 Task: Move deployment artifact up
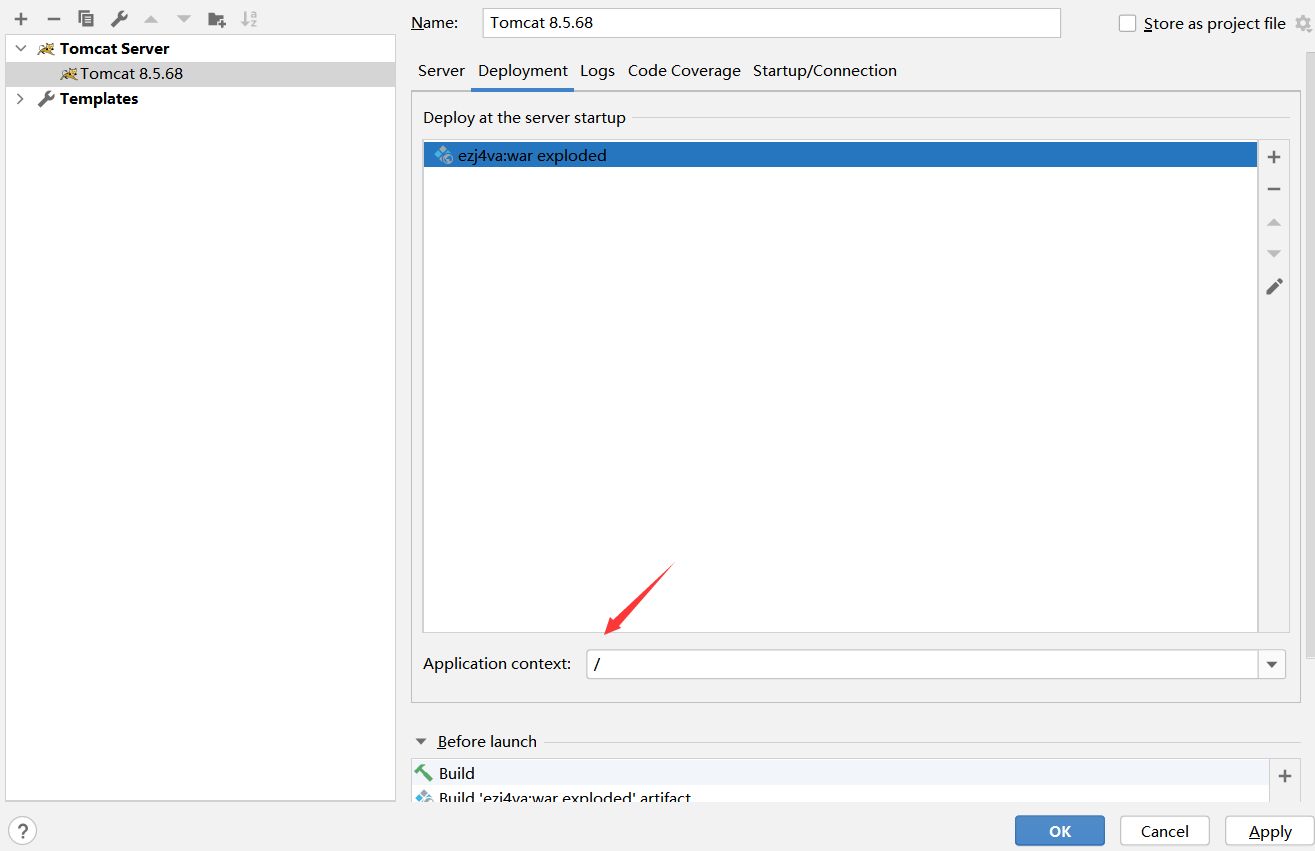click(x=1274, y=222)
